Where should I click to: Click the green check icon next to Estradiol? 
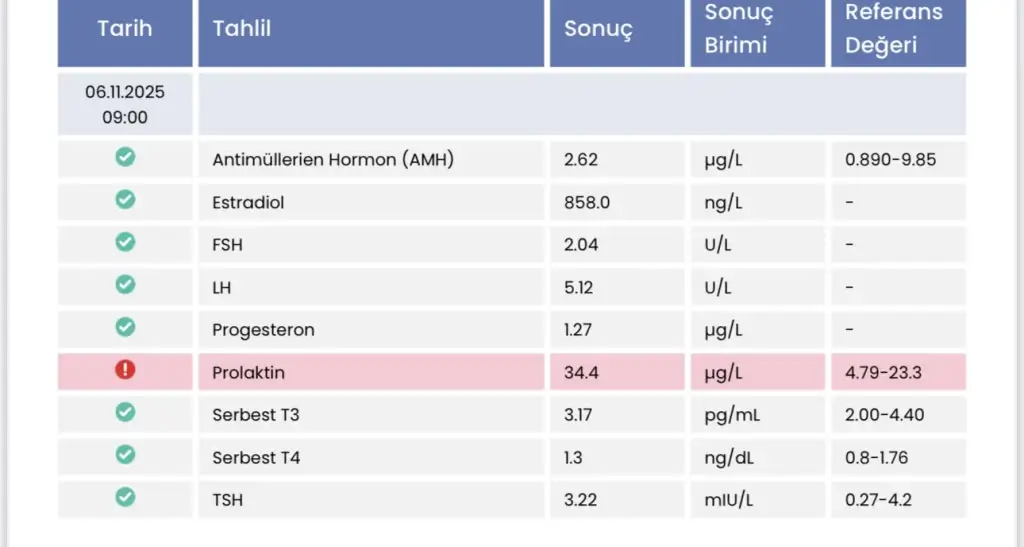(x=125, y=200)
